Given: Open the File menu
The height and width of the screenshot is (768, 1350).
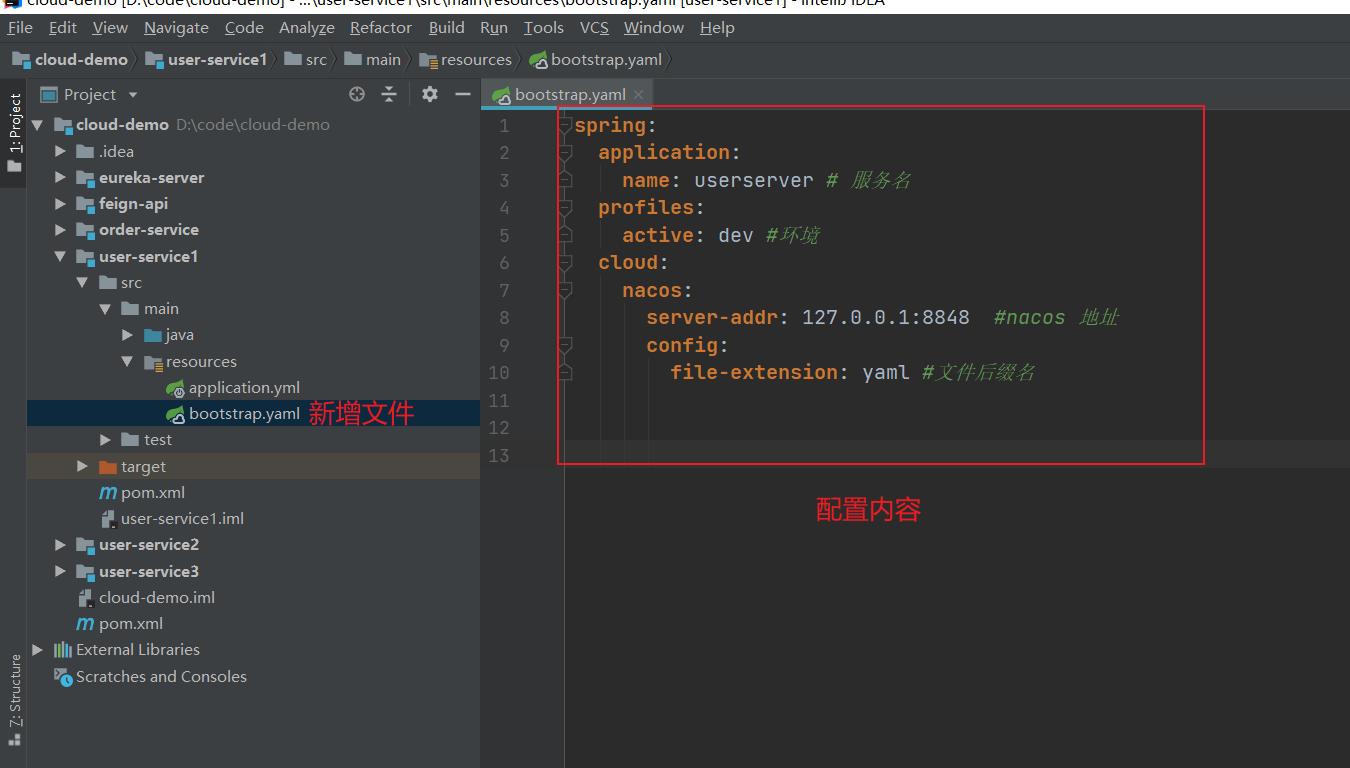Looking at the screenshot, I should pyautogui.click(x=20, y=28).
